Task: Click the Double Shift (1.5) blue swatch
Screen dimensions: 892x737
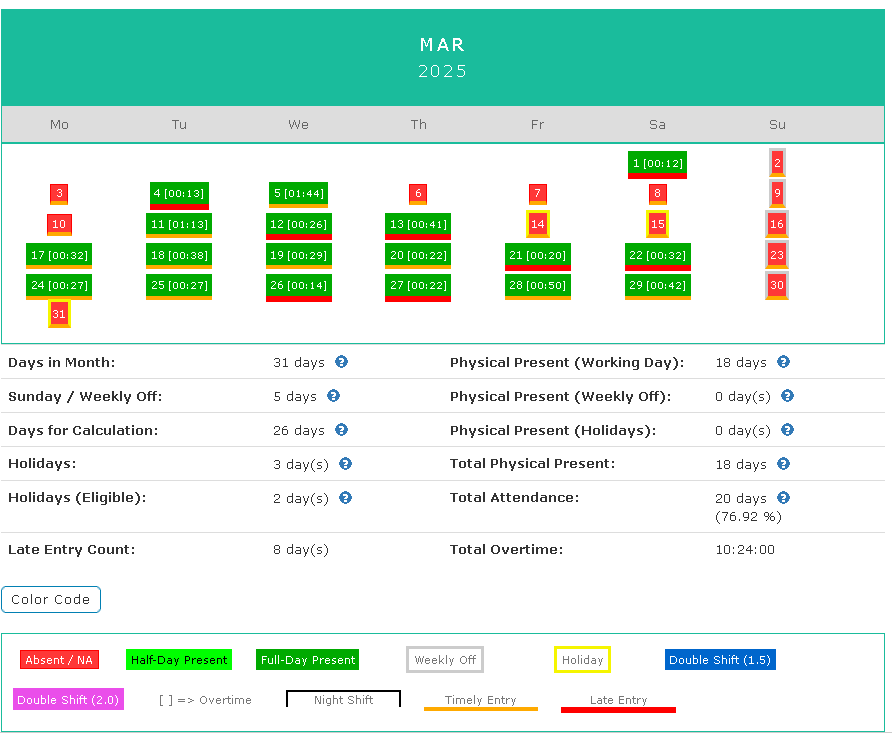Action: (720, 660)
